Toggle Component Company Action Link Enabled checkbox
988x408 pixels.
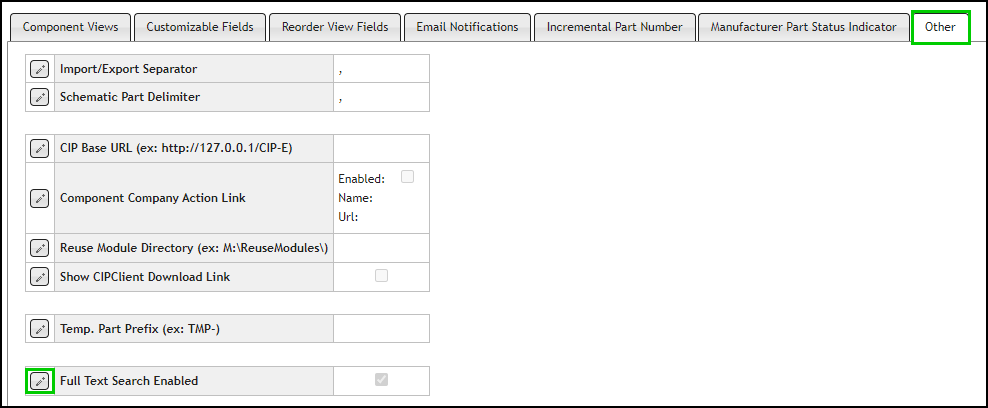407,177
